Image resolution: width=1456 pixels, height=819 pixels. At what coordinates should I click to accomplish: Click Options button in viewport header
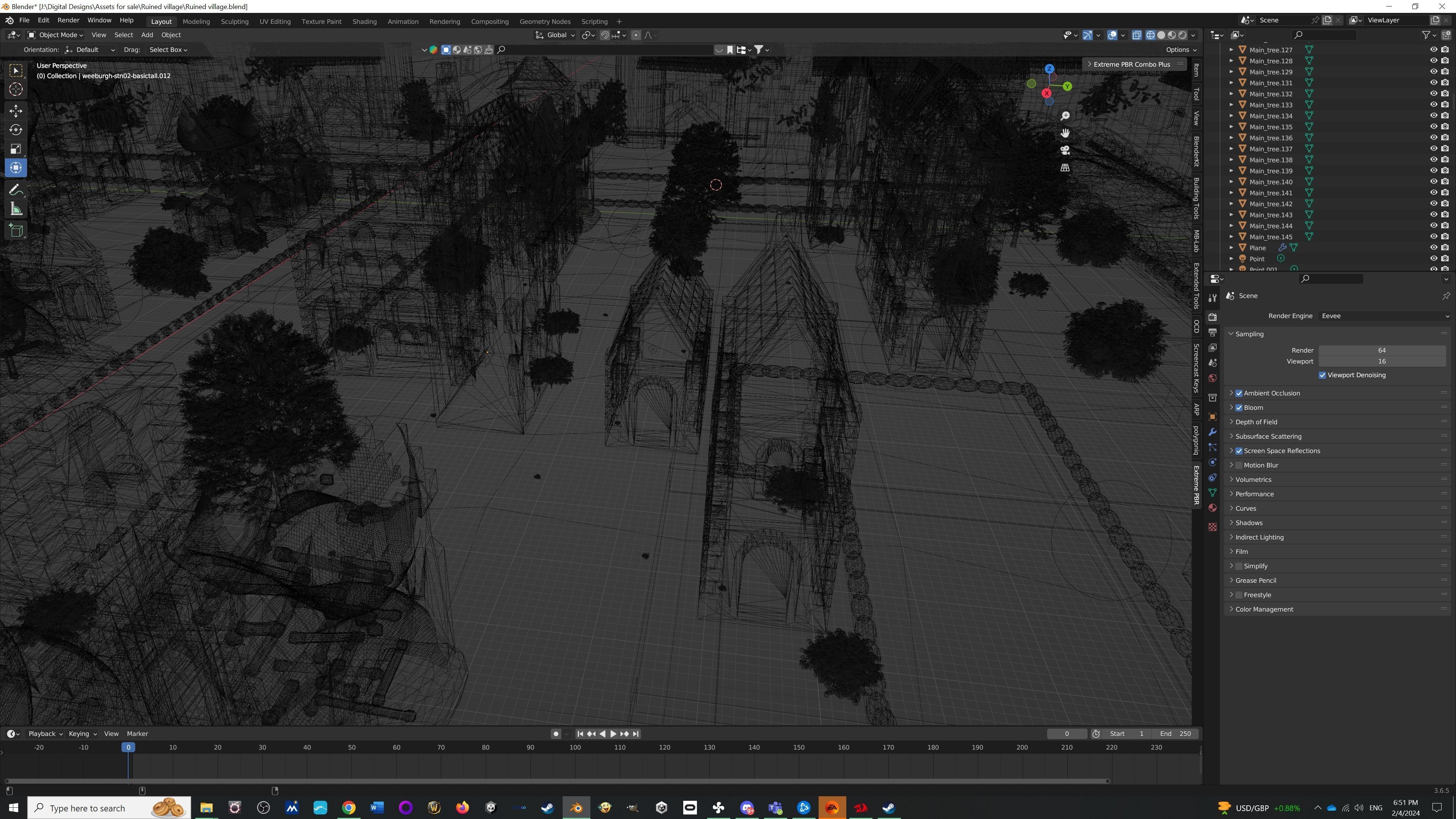coord(1181,50)
